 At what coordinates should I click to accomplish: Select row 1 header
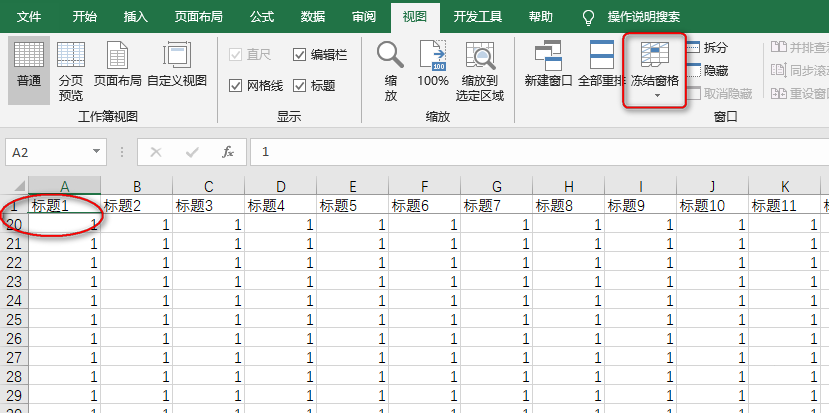(x=14, y=205)
